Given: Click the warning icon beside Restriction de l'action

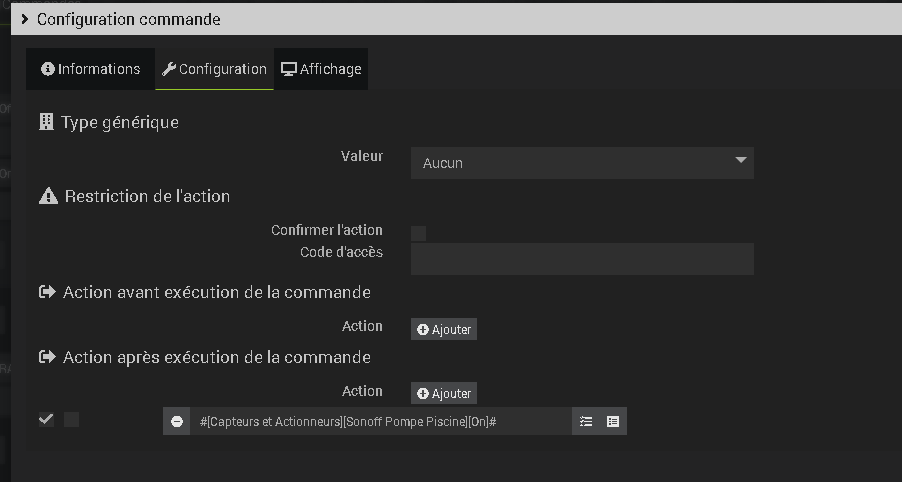Looking at the screenshot, I should [x=48, y=196].
